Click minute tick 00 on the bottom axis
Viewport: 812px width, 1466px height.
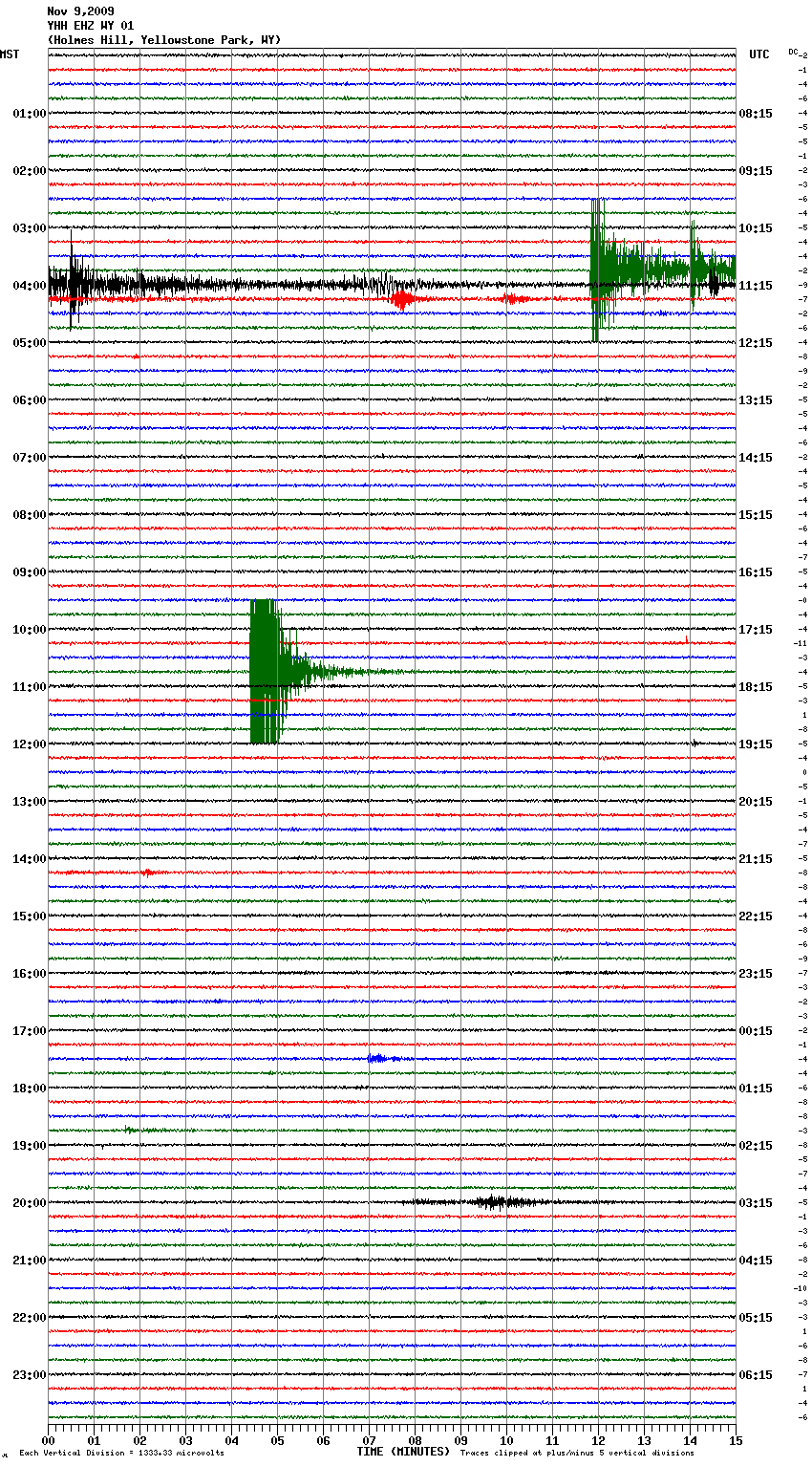48,1440
